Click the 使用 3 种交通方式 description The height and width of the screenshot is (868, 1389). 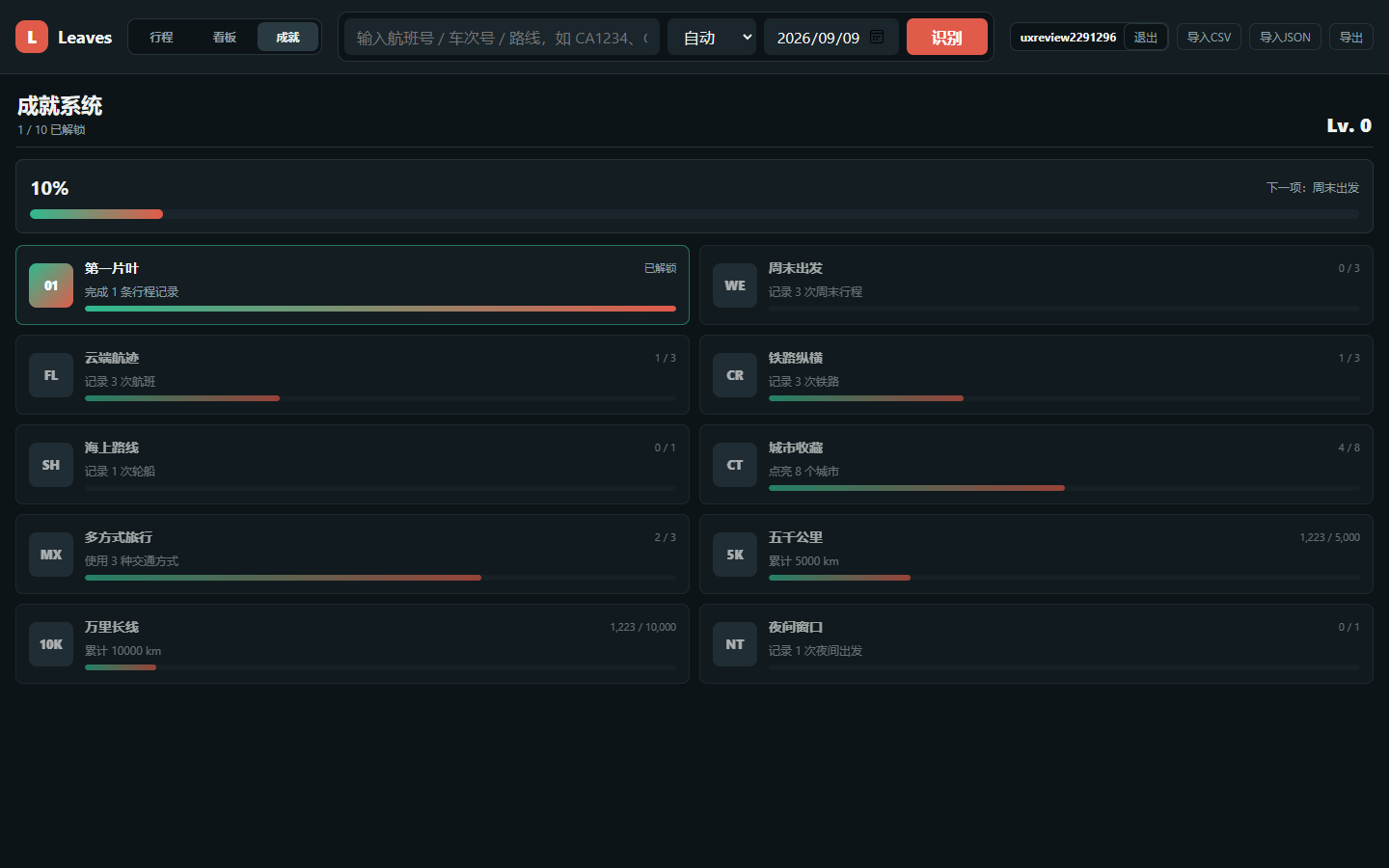pyautogui.click(x=131, y=560)
